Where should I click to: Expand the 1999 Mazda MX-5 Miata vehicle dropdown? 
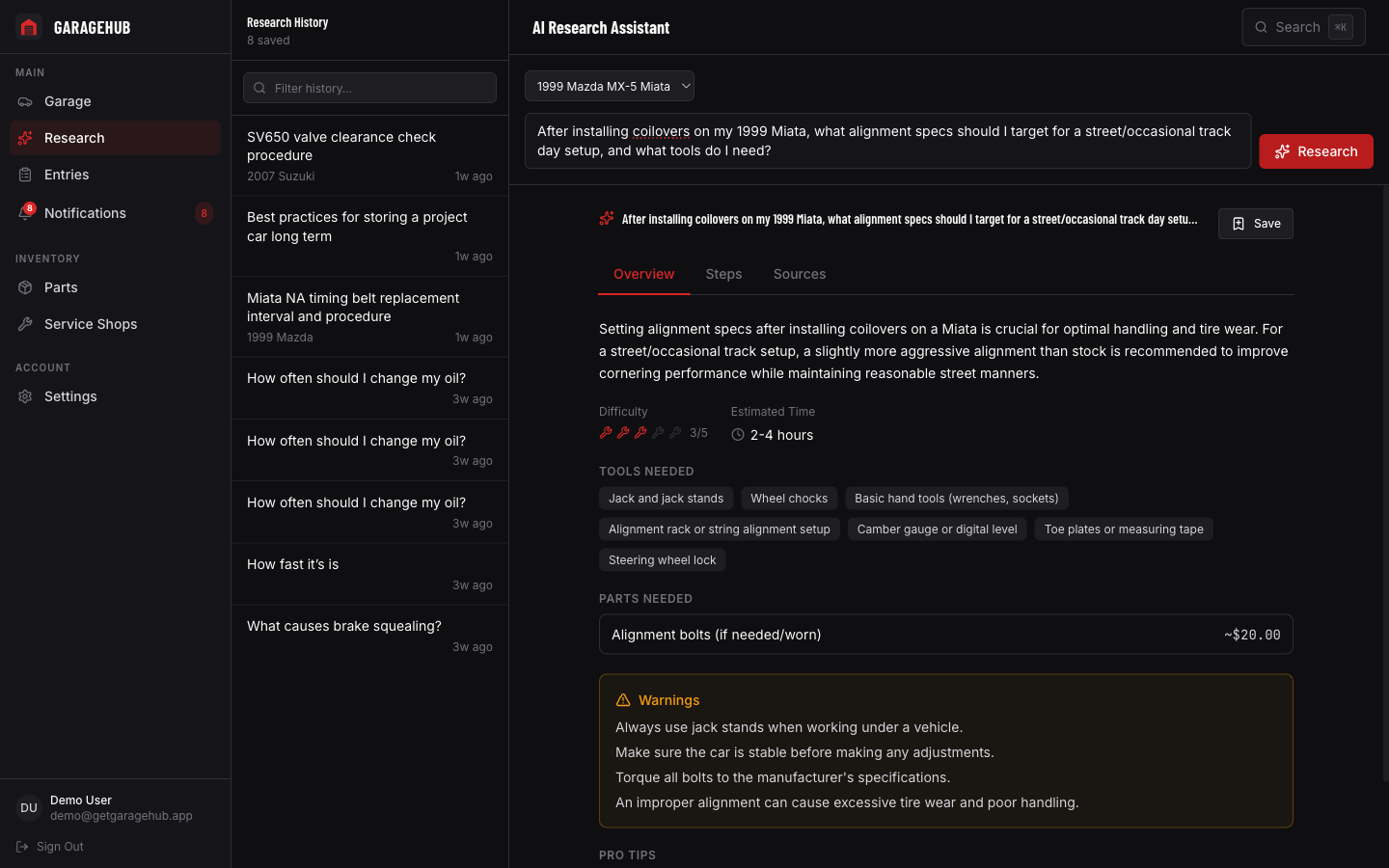(610, 86)
